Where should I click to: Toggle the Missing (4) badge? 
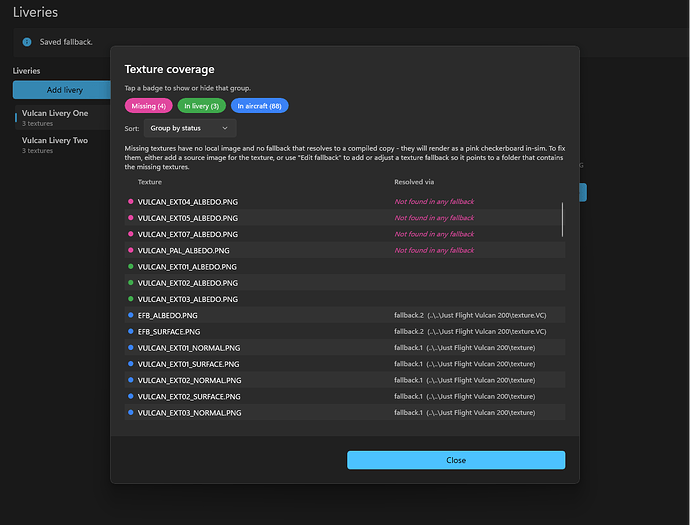click(149, 106)
